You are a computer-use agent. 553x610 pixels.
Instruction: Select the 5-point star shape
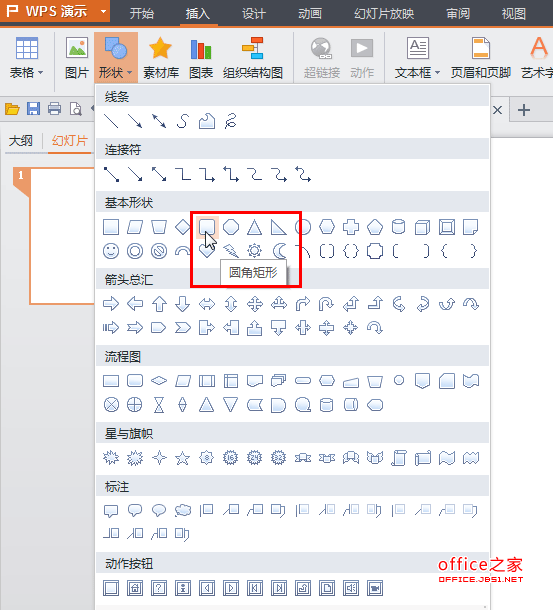coord(183,458)
